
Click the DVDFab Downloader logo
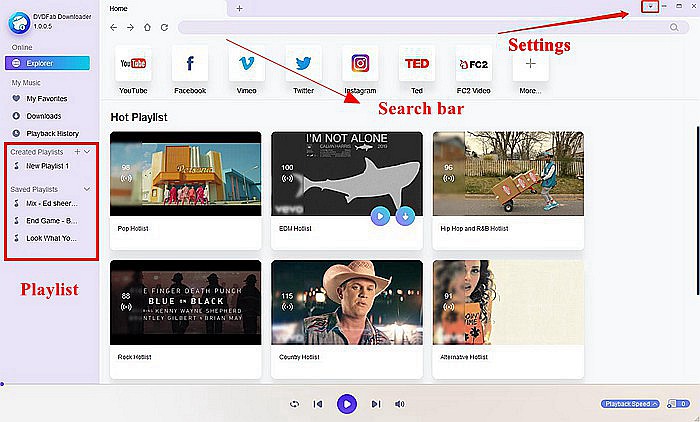pyautogui.click(x=19, y=23)
